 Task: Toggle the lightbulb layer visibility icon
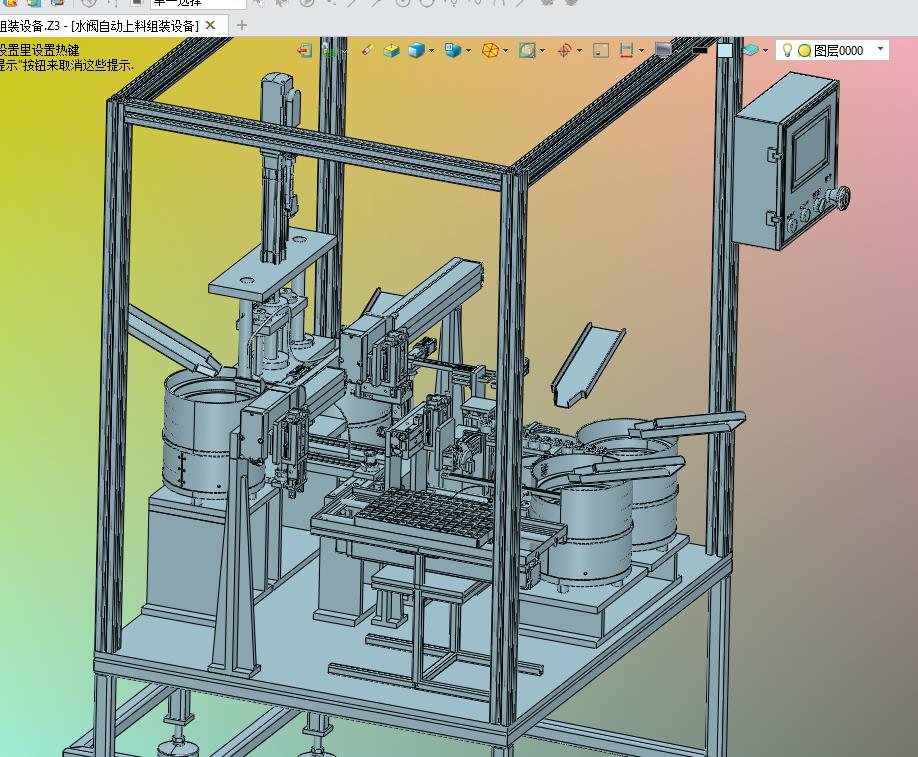pyautogui.click(x=787, y=50)
